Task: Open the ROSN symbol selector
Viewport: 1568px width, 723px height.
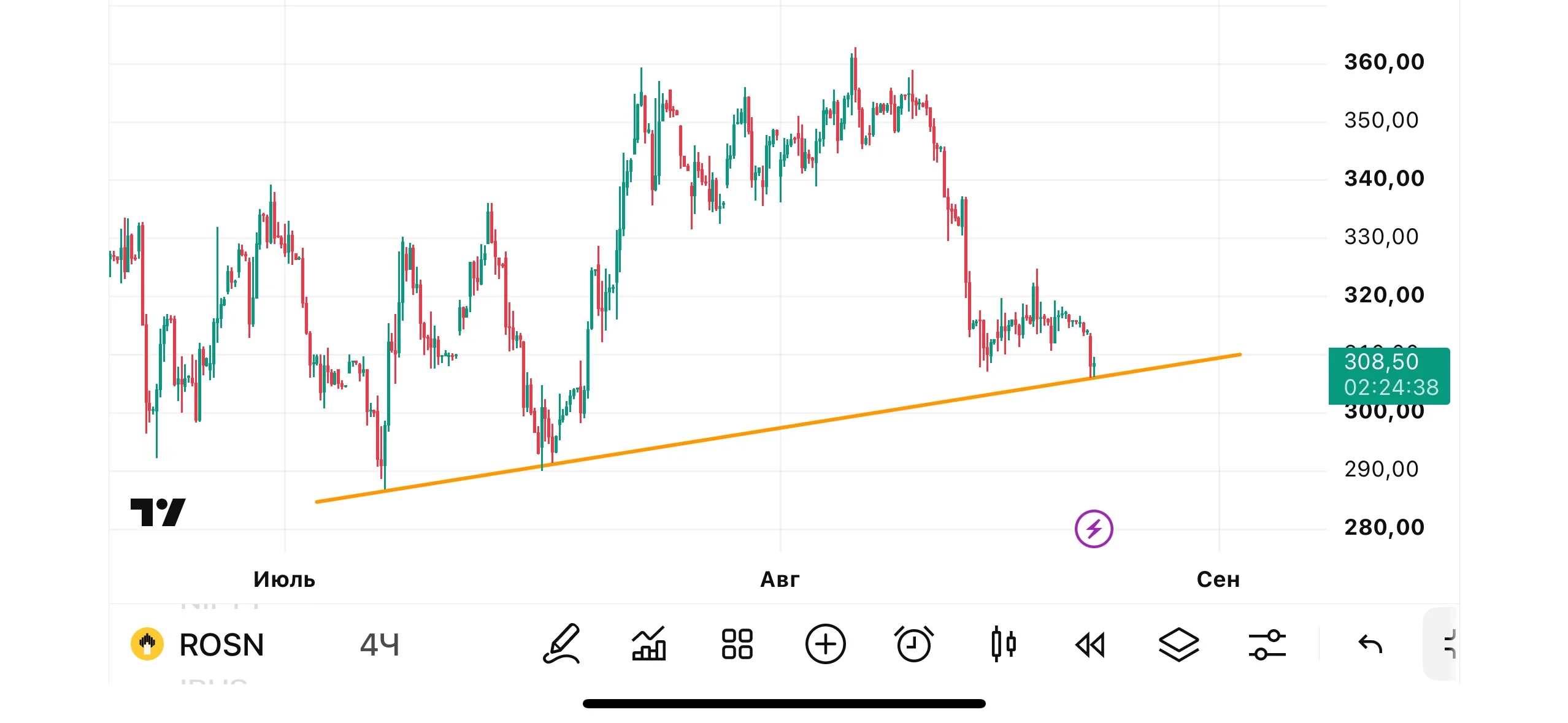Action: click(x=198, y=645)
